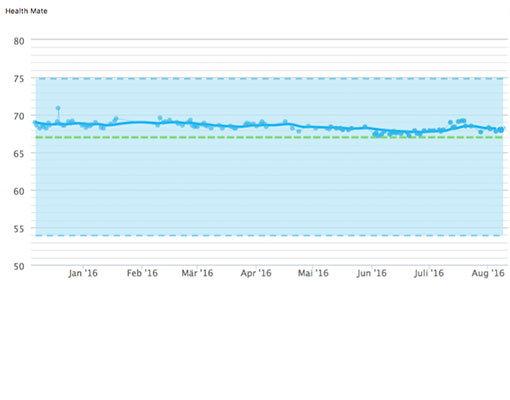Image resolution: width=510 pixels, height=400 pixels.
Task: Click the 70 y-axis label
Action: pyautogui.click(x=19, y=116)
